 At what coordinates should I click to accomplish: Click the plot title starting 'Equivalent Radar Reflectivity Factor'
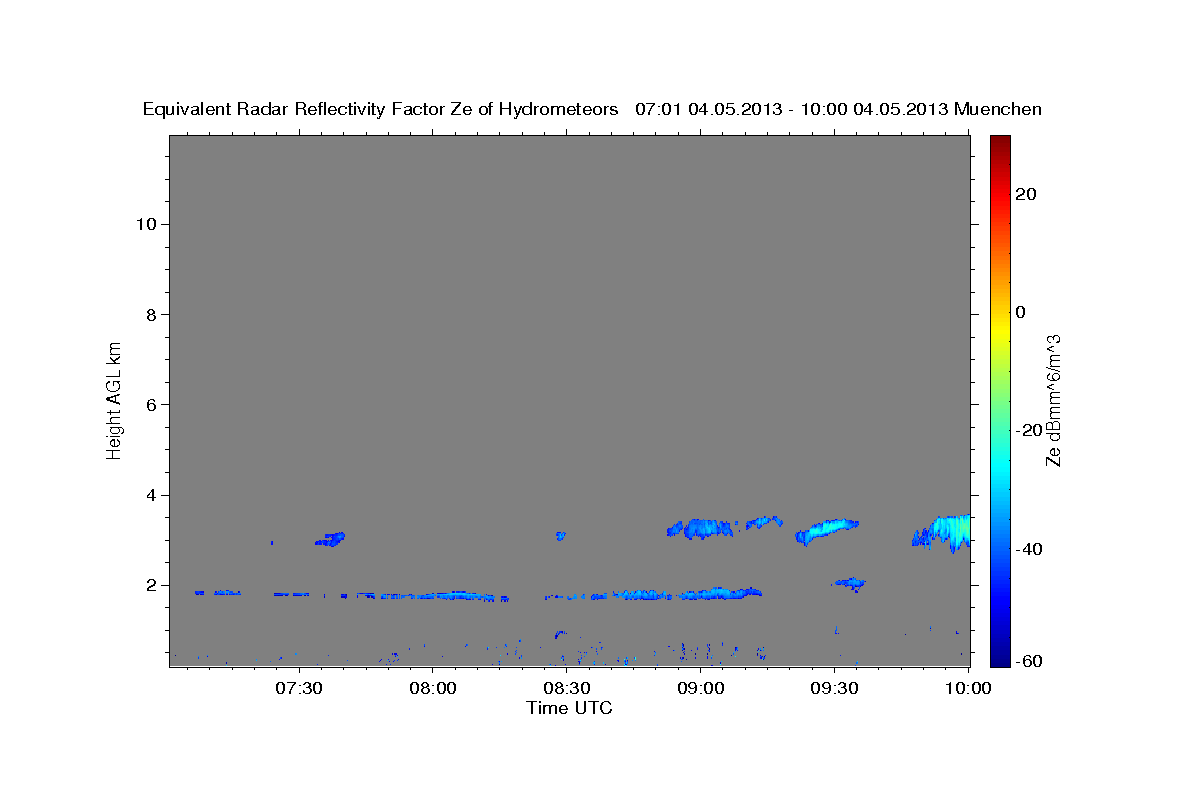click(592, 109)
